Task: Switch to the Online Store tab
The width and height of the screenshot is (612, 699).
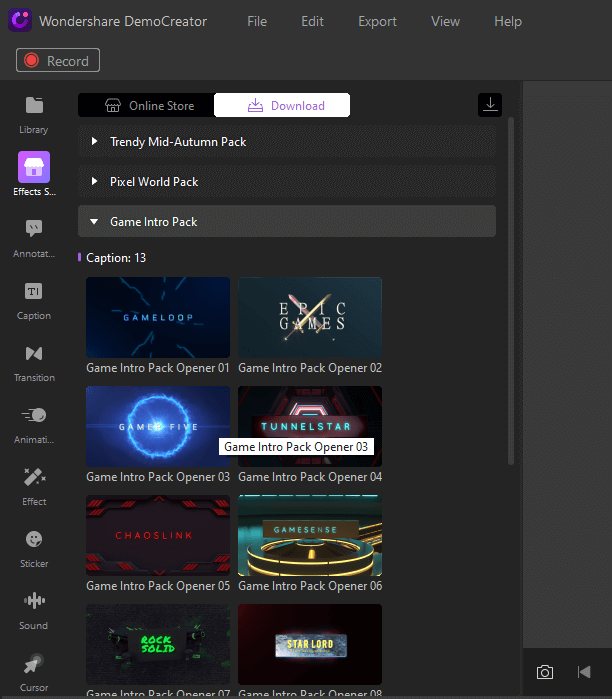Action: (x=146, y=105)
